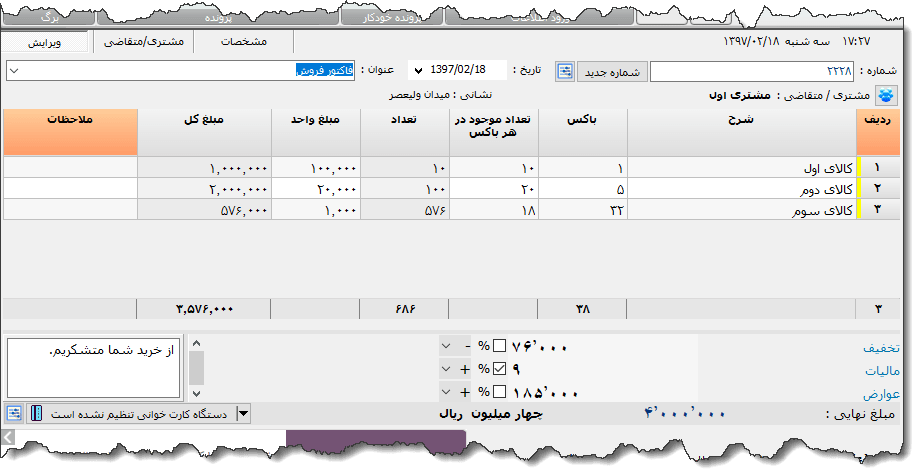Click settings icon beside شماره جدید button

(x=565, y=72)
